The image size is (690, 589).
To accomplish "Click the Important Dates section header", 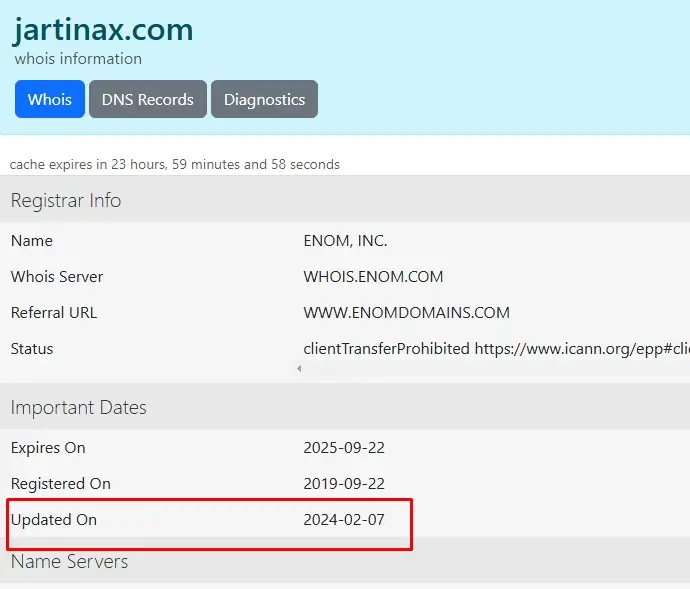I will click(x=78, y=407).
